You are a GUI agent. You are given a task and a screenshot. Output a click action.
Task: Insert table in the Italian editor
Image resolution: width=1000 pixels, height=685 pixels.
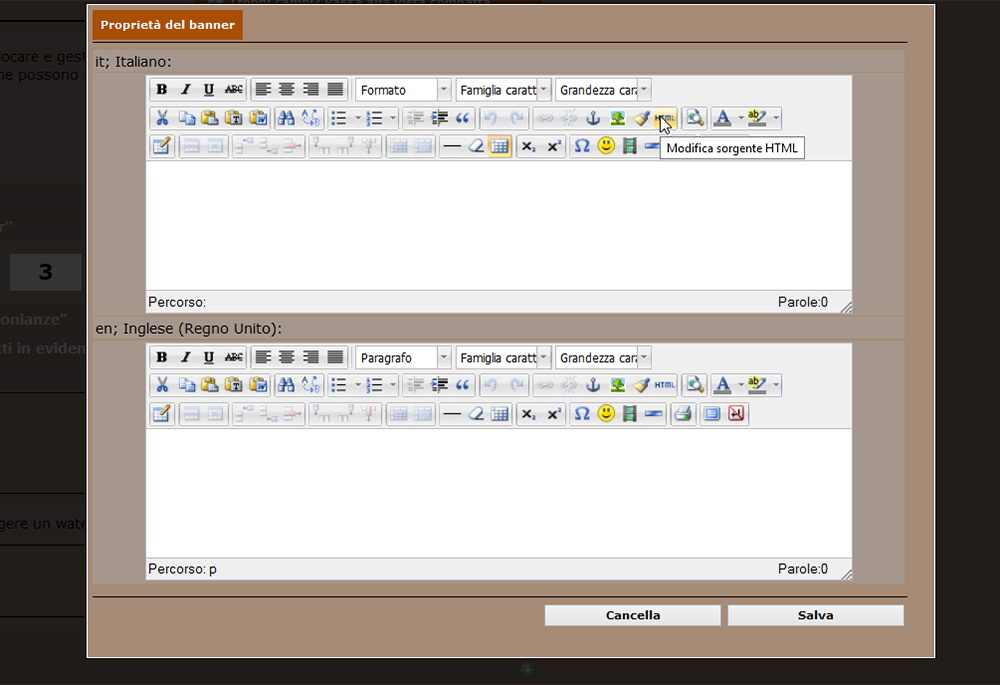tap(499, 146)
